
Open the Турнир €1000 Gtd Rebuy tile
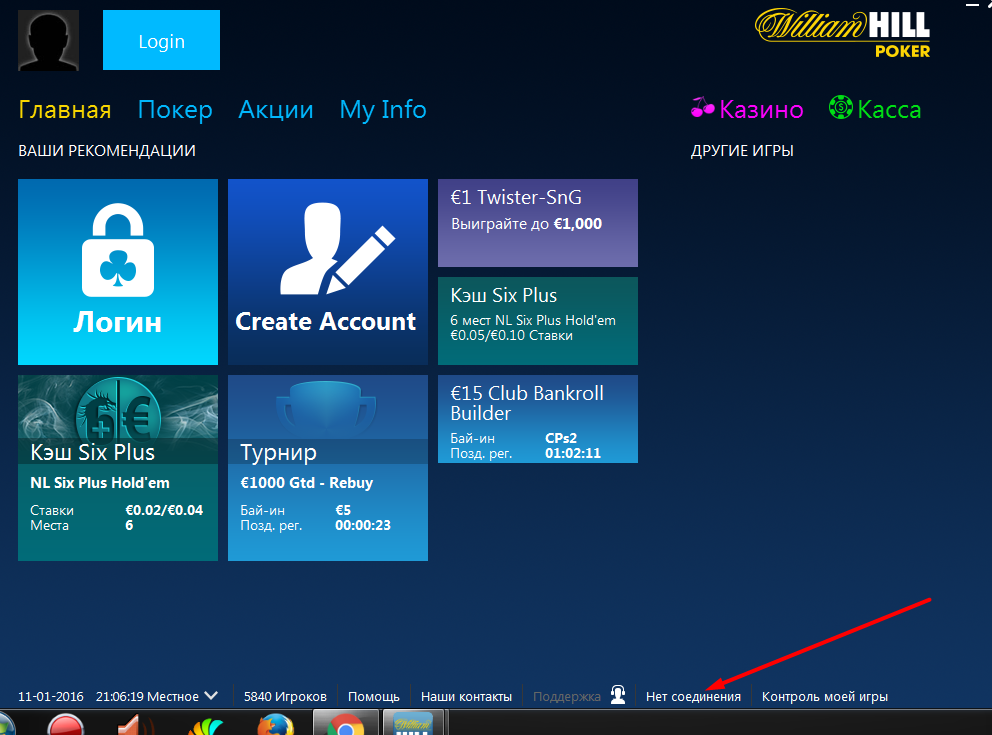click(328, 468)
